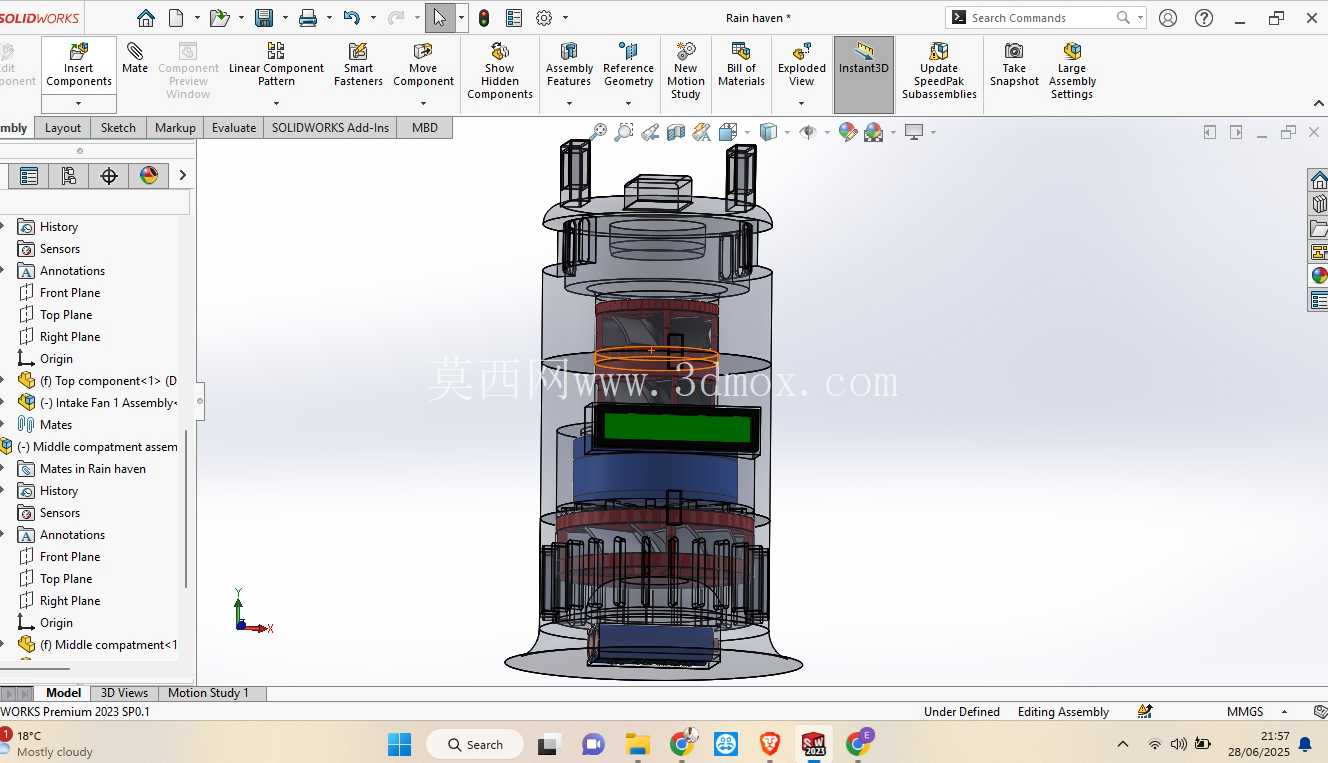This screenshot has width=1328, height=763.
Task: Click the Smart Fasteners button
Action: [x=358, y=64]
